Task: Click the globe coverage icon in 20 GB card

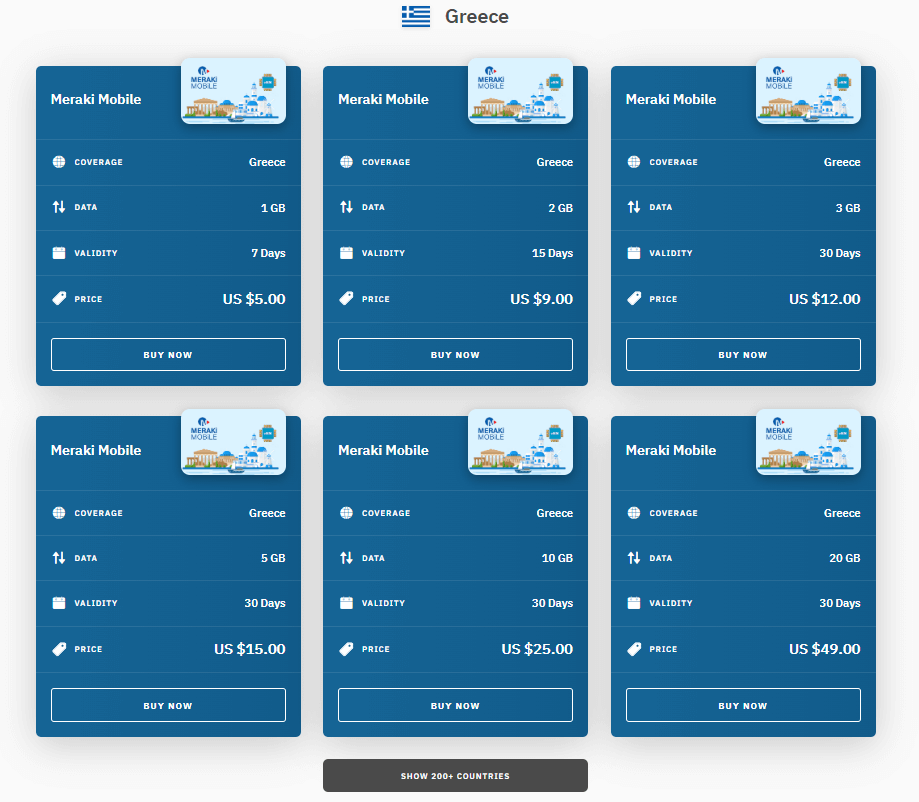Action: coord(634,513)
